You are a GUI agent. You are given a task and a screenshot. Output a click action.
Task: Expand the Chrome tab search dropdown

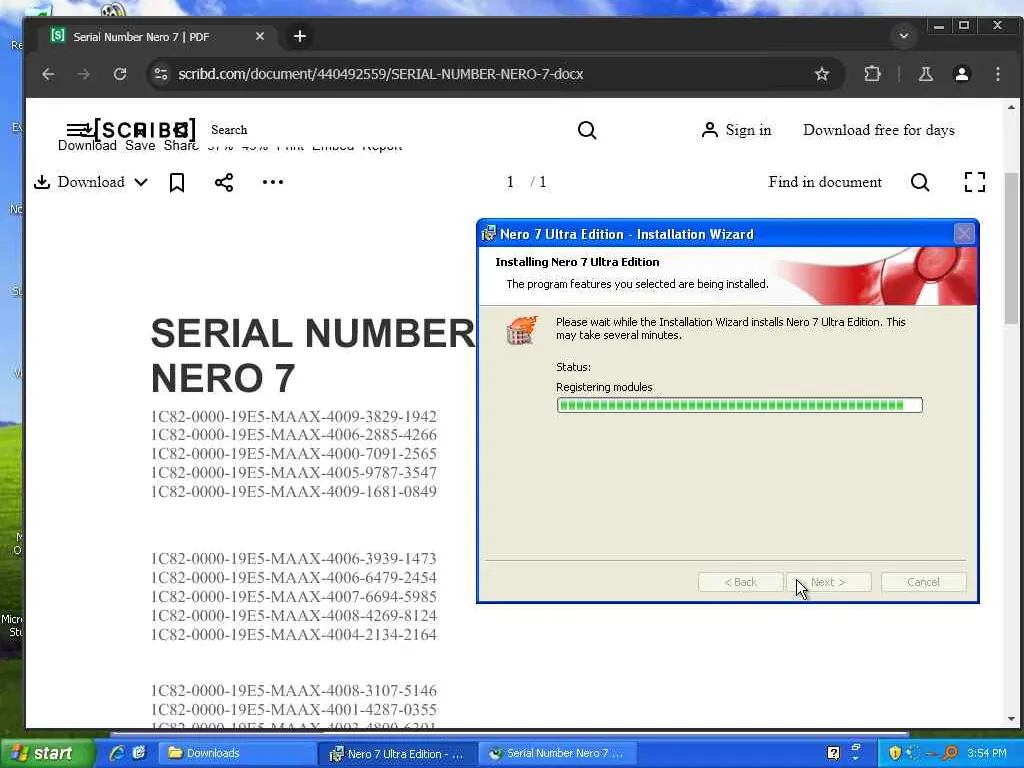coord(904,37)
